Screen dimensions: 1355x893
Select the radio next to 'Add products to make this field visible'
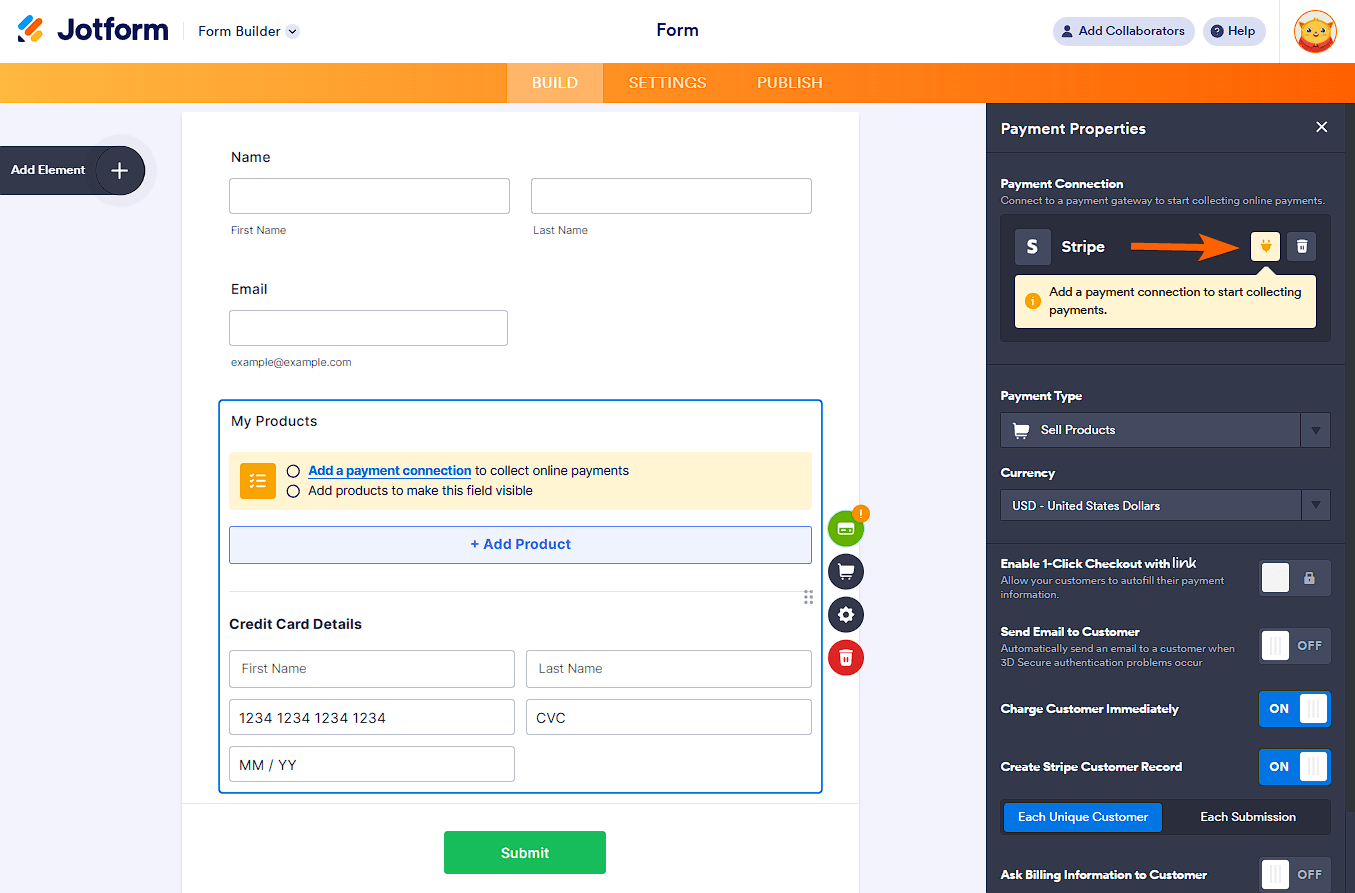[x=293, y=491]
